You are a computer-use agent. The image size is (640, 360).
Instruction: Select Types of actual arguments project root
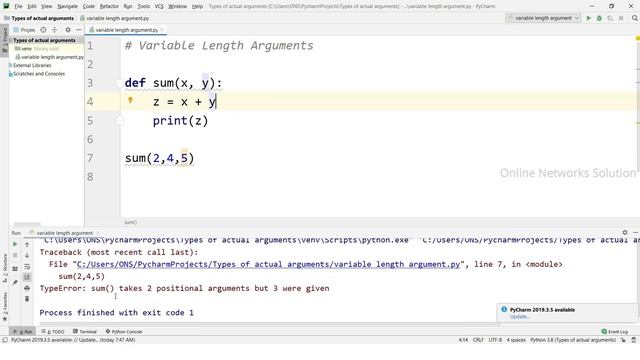(44, 40)
